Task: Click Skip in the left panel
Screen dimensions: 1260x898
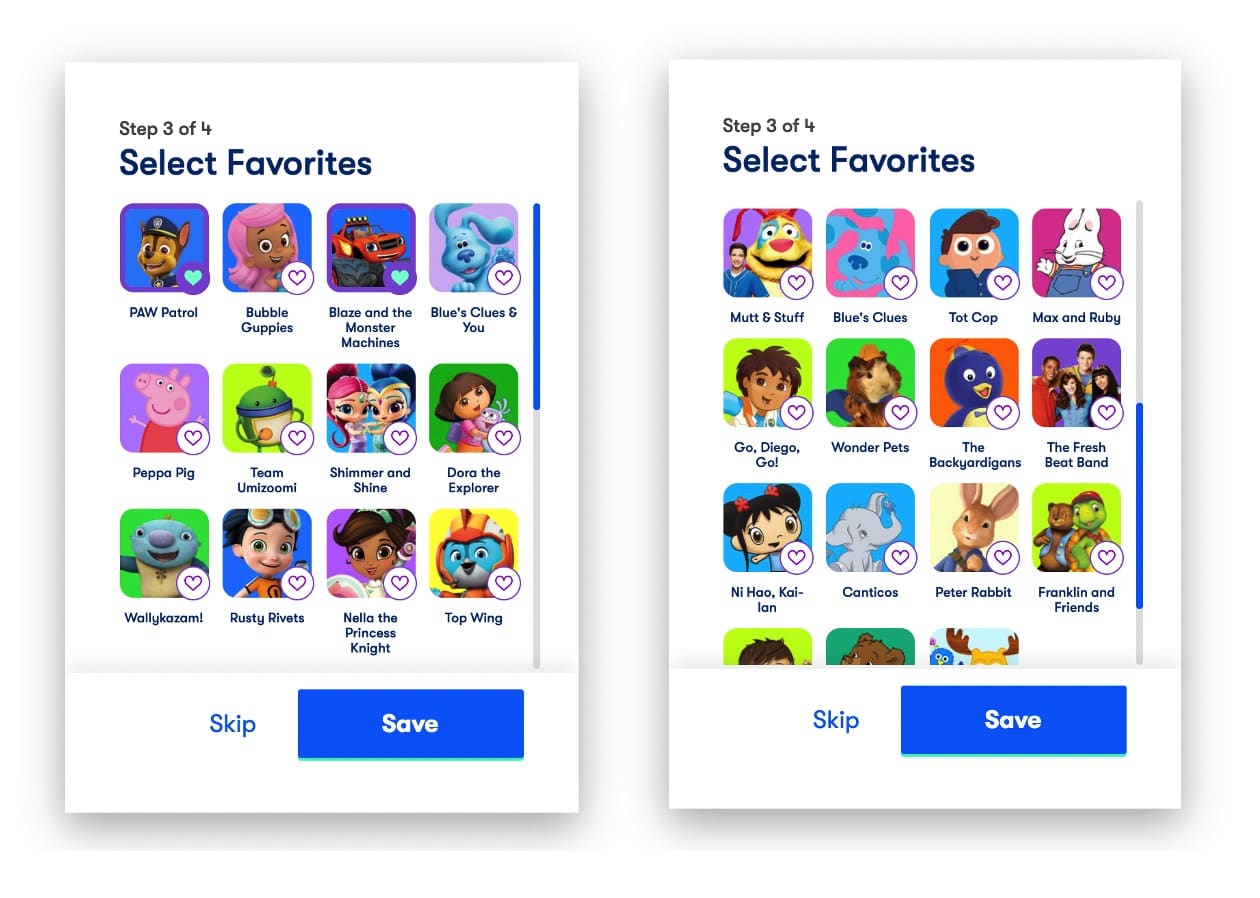Action: click(x=232, y=724)
